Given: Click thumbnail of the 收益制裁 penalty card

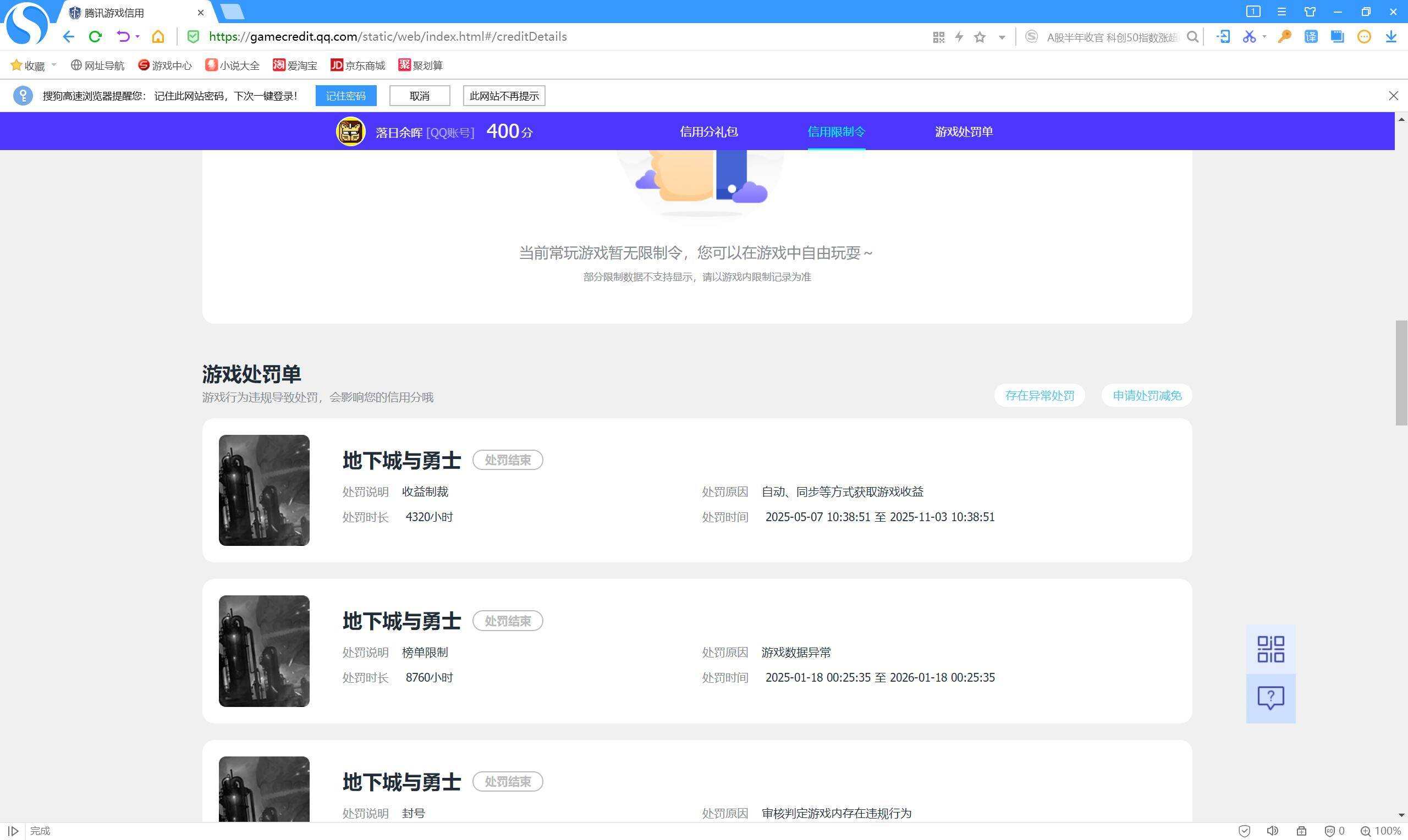Looking at the screenshot, I should [265, 490].
